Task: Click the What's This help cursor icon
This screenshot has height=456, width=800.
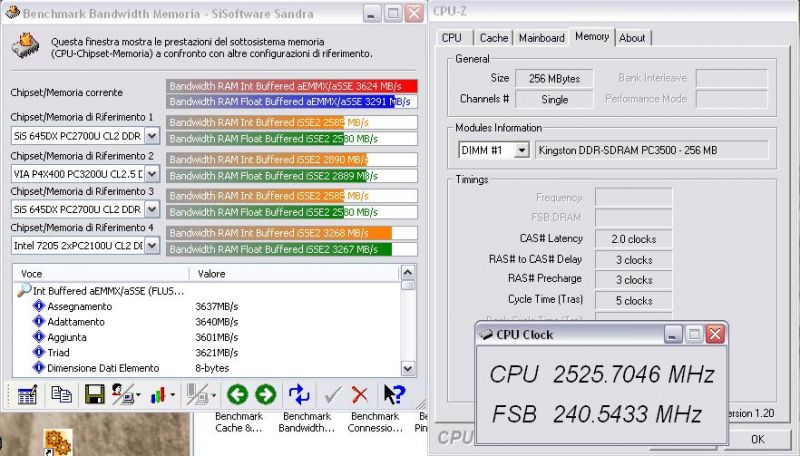Action: click(394, 394)
